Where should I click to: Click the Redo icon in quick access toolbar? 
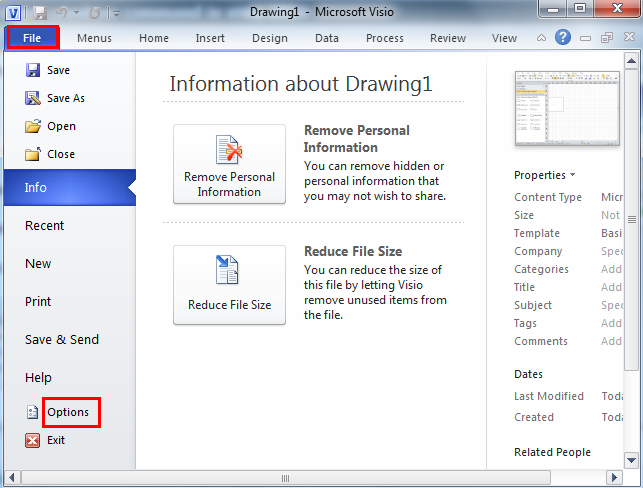(x=94, y=13)
